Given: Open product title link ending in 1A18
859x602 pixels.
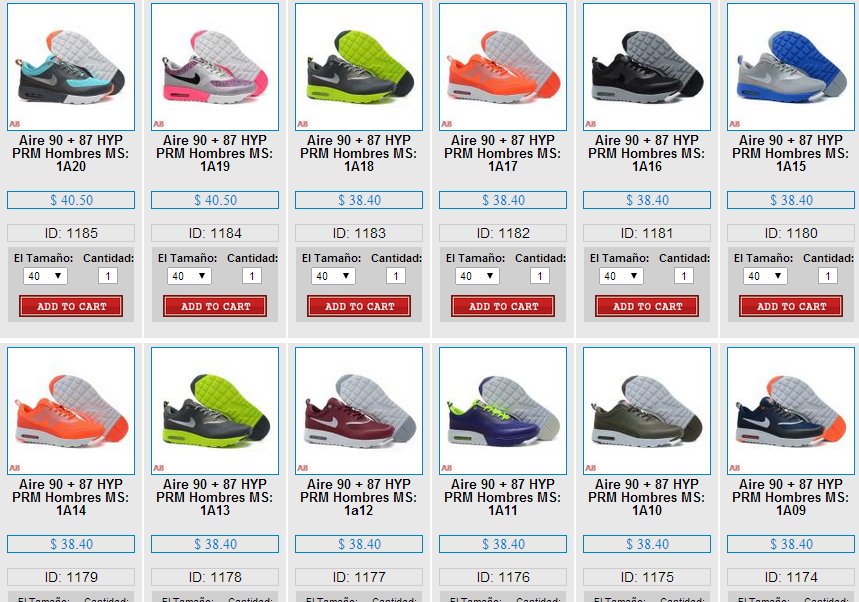Looking at the screenshot, I should [x=359, y=153].
